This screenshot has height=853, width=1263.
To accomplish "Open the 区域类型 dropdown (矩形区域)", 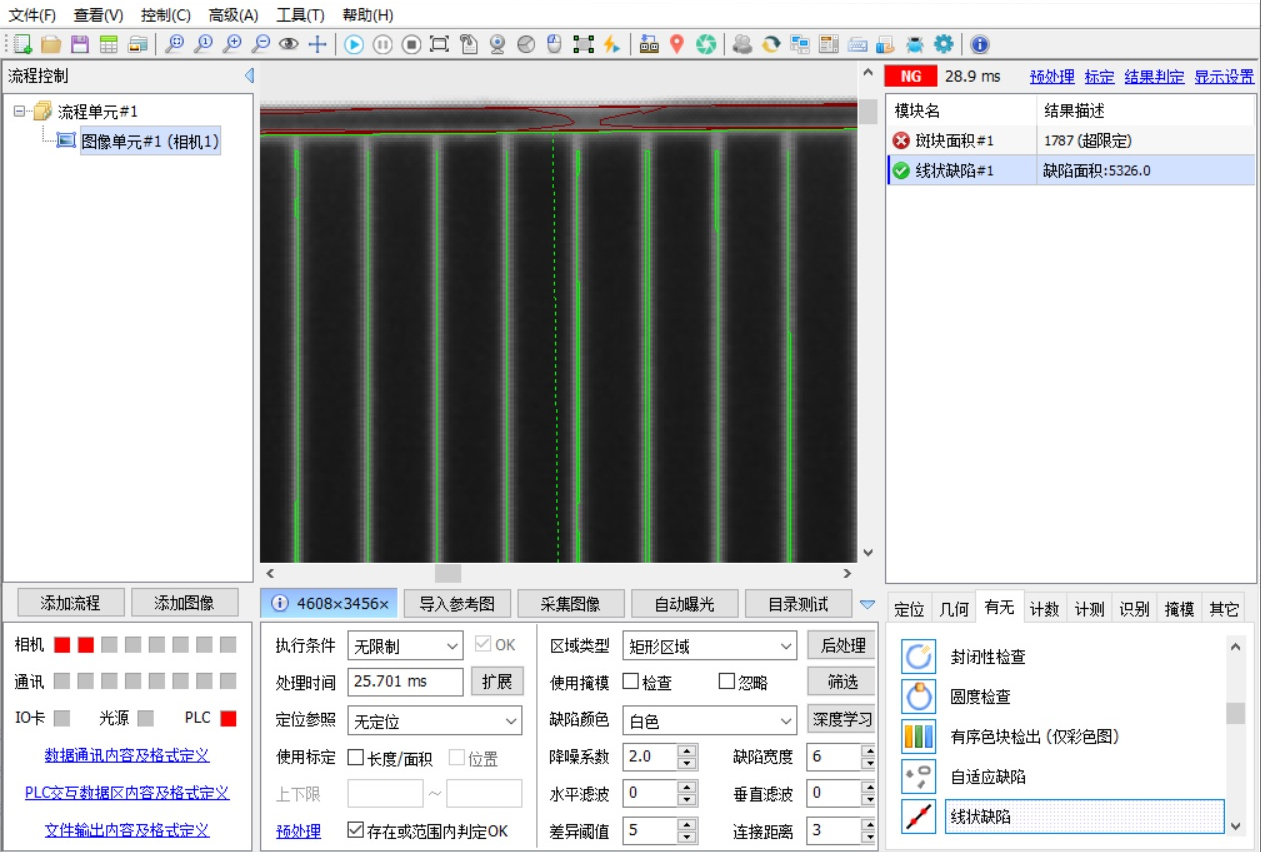I will pyautogui.click(x=709, y=646).
